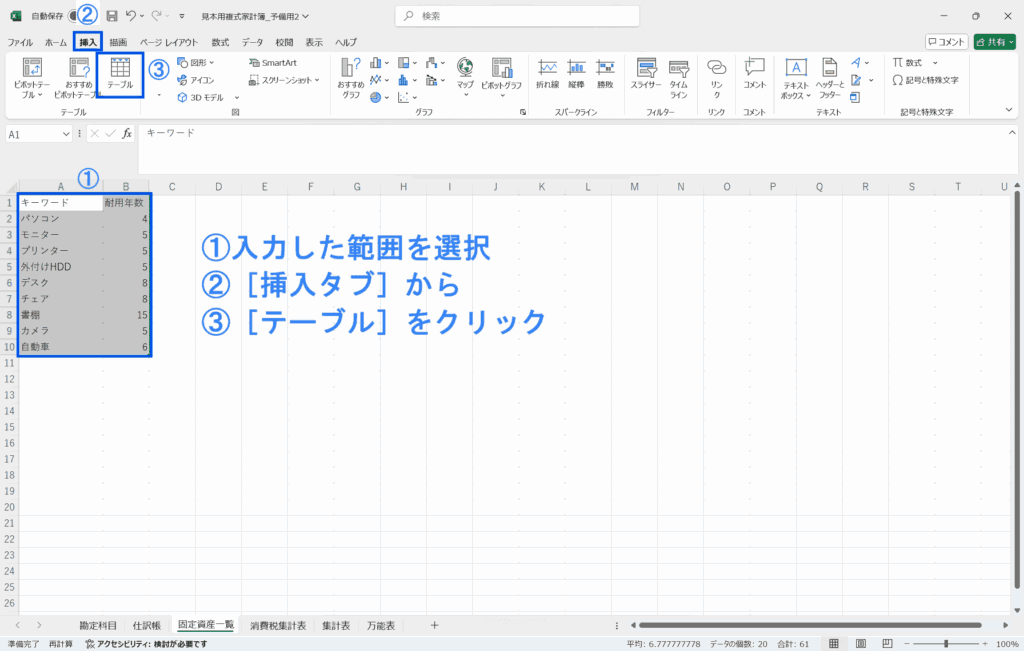This screenshot has width=1024, height=651.
Task: Switch to the ホーム (Home) tab
Action: pyautogui.click(x=56, y=42)
